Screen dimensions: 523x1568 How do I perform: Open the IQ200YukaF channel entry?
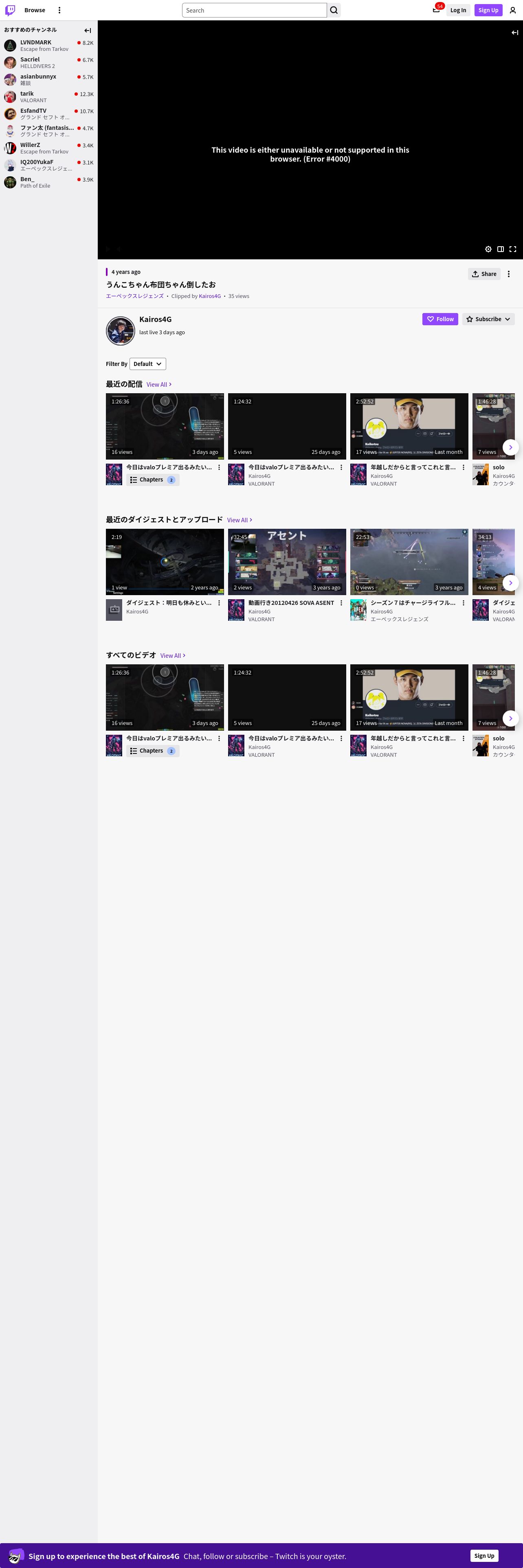click(49, 165)
